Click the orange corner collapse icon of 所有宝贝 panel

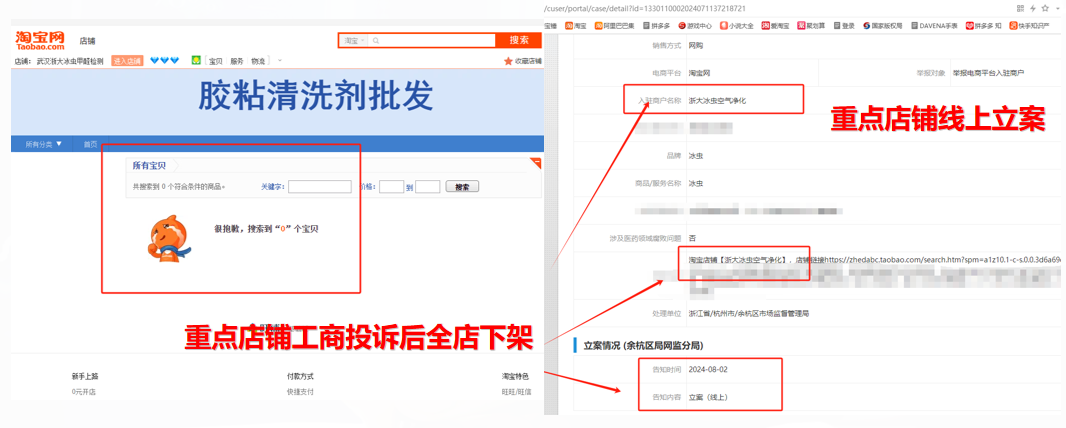tap(535, 163)
